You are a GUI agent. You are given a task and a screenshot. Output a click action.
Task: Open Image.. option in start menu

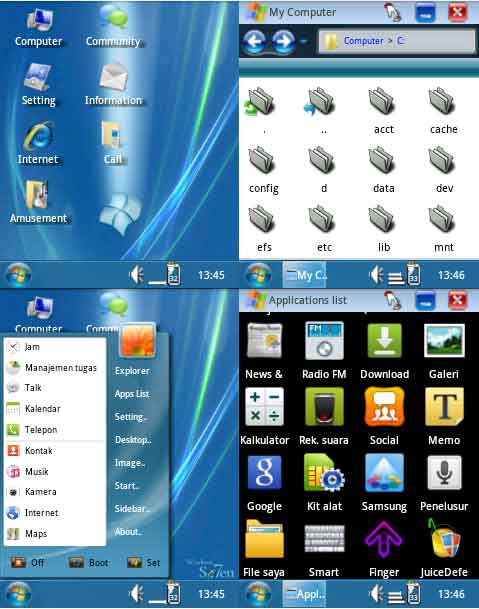130,463
